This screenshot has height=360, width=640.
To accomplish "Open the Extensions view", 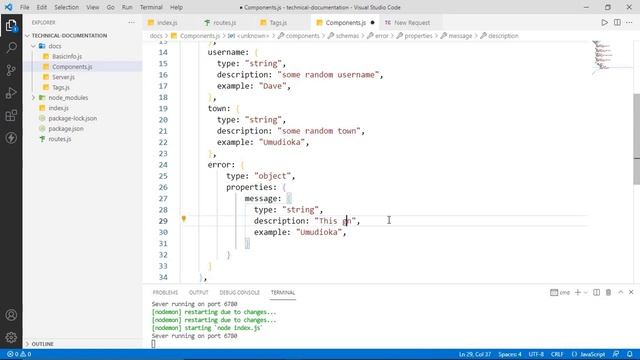I will click(x=11, y=116).
